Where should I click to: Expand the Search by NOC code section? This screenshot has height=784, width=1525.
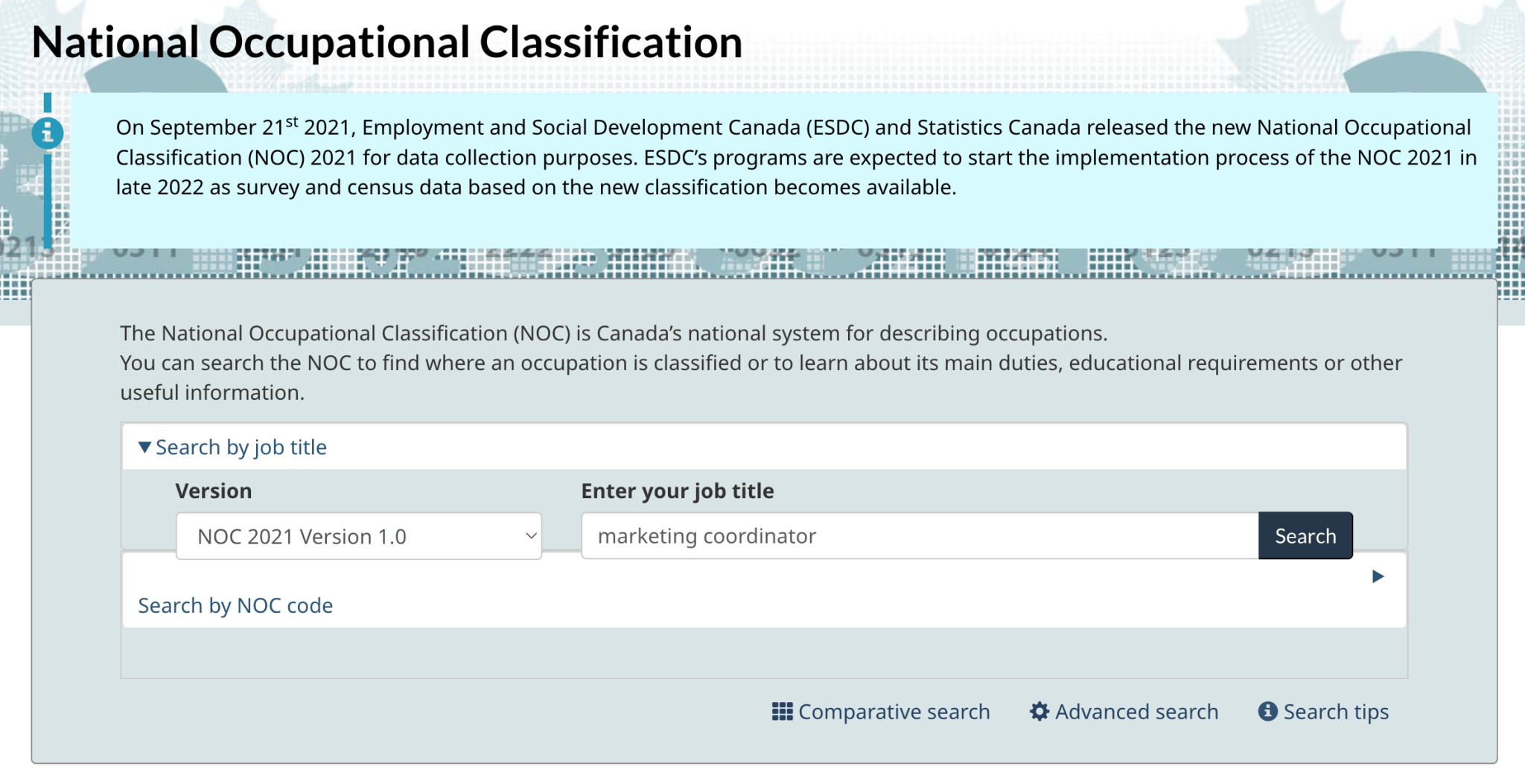pos(235,605)
